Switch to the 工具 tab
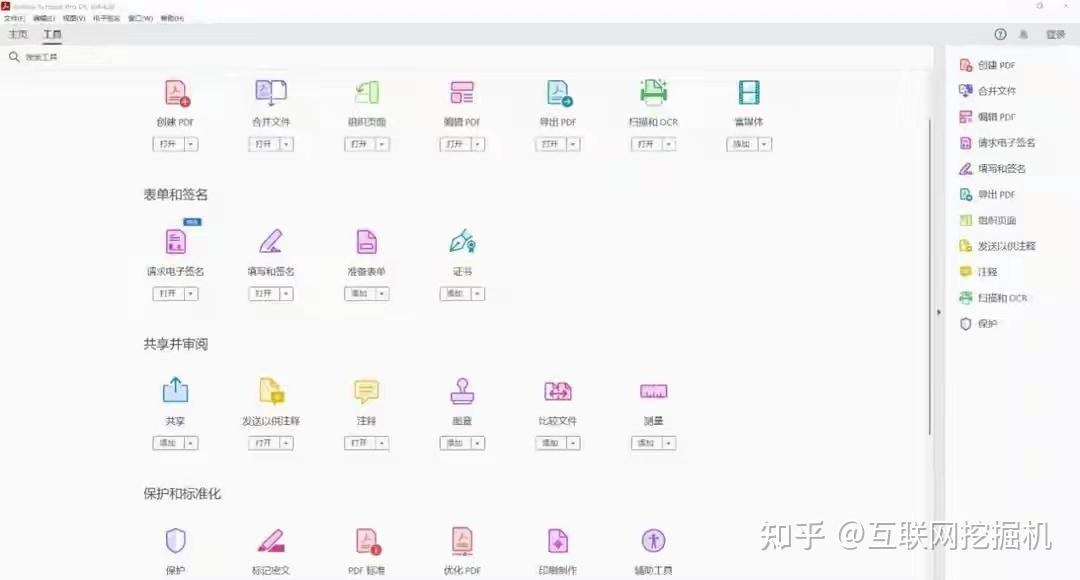The width and height of the screenshot is (1080, 580). click(x=52, y=34)
